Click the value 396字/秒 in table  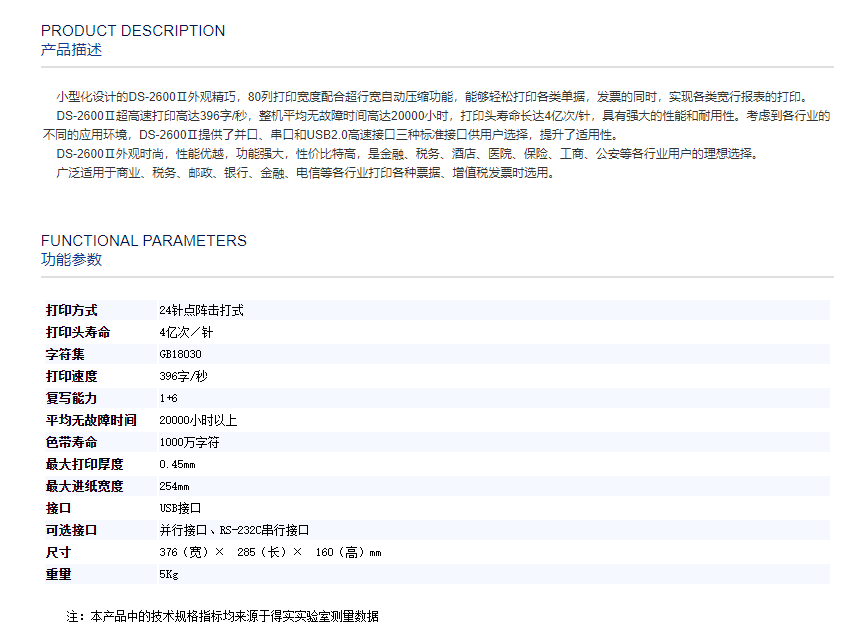tap(184, 376)
